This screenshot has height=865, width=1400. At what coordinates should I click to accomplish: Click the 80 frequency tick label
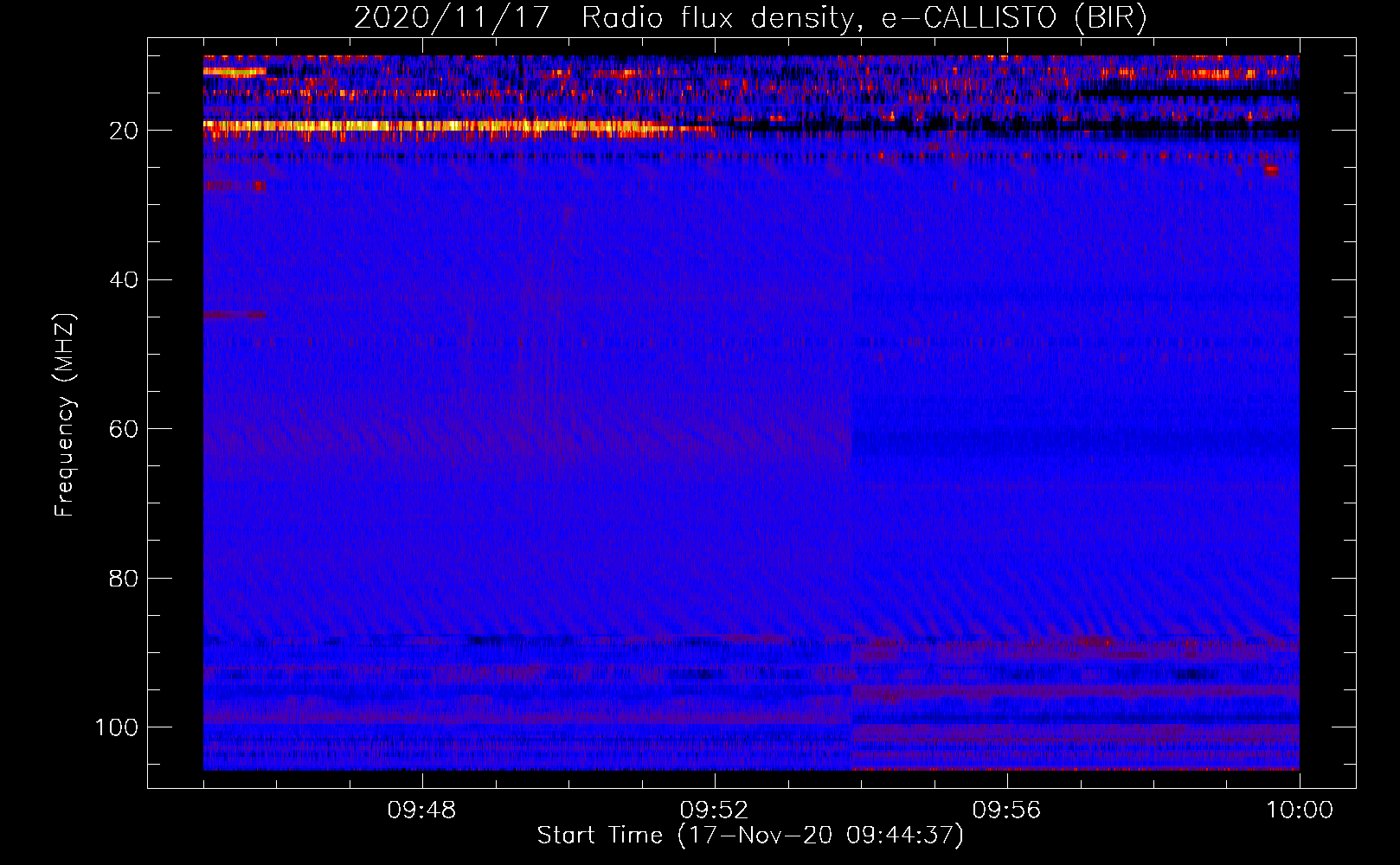(124, 578)
